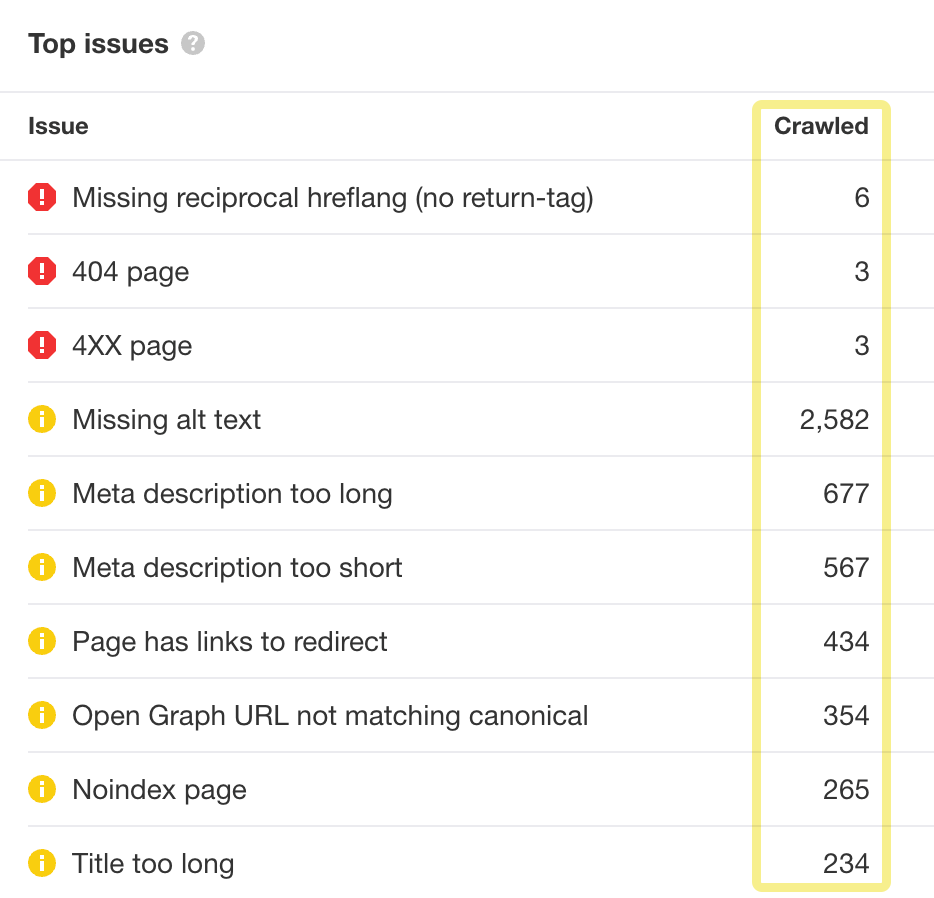This screenshot has height=898, width=934.
Task: Click the Top issues heading
Action: (x=99, y=43)
